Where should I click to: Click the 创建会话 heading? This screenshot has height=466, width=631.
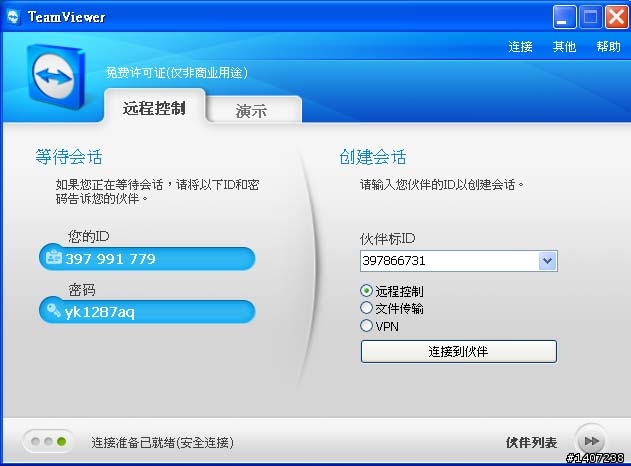(x=373, y=157)
